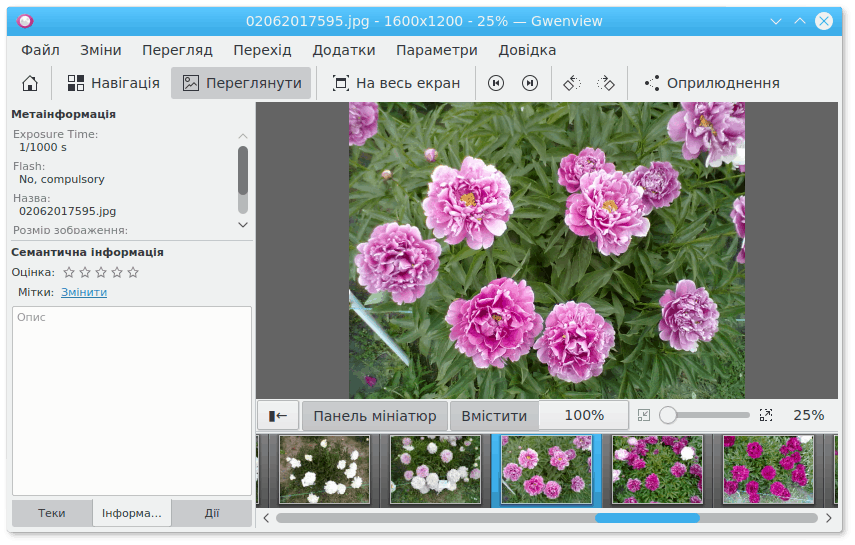Select the white peonies thumbnail

(x=324, y=469)
